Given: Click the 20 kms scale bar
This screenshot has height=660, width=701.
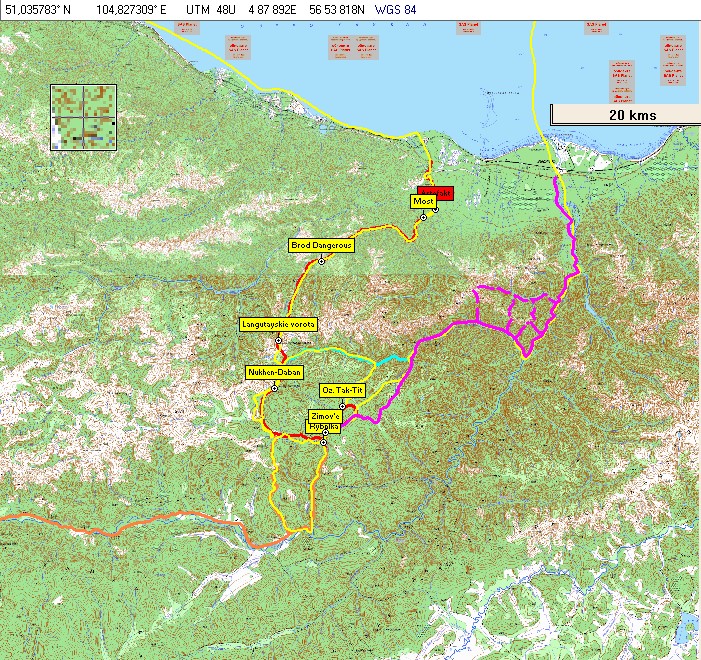Looking at the screenshot, I should coord(623,113).
